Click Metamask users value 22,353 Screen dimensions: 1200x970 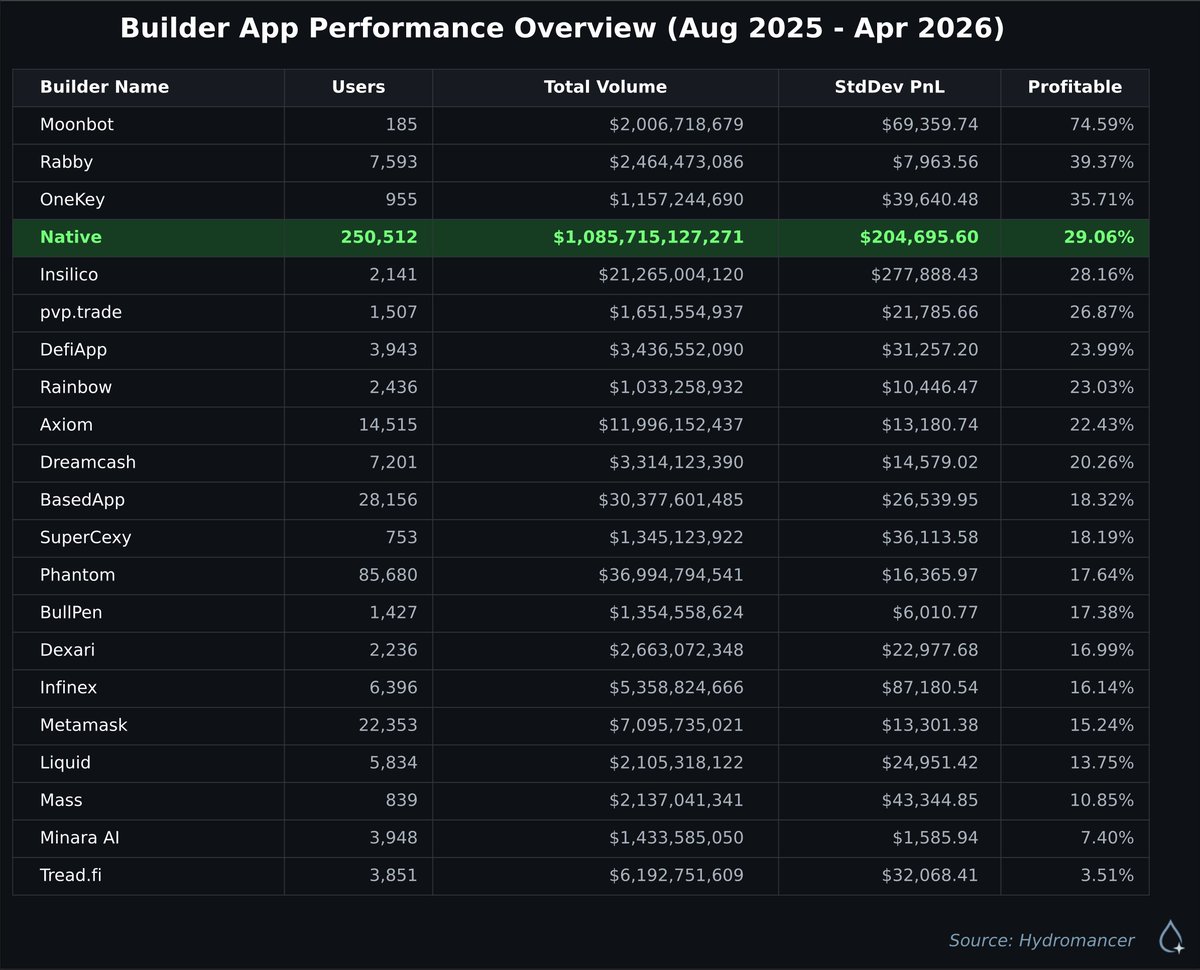388,725
